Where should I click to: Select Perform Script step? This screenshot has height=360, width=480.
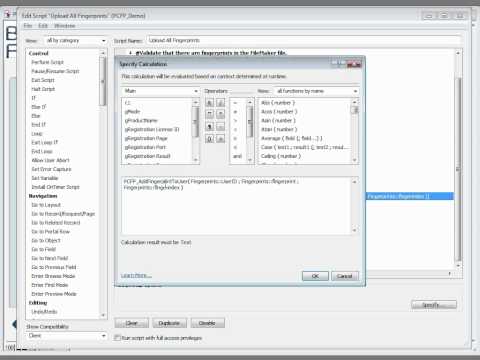point(47,62)
